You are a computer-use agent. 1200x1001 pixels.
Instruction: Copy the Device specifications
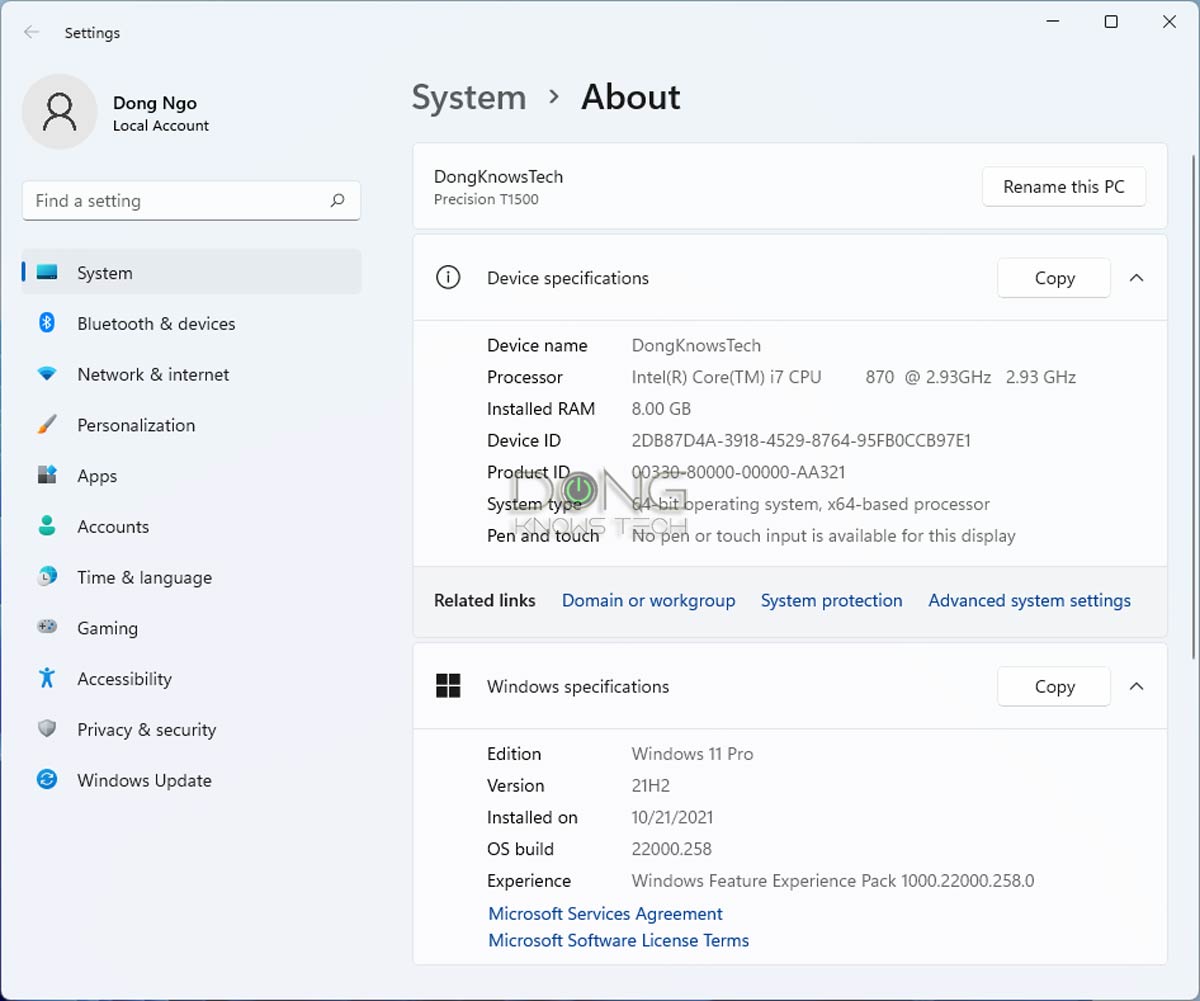1054,278
